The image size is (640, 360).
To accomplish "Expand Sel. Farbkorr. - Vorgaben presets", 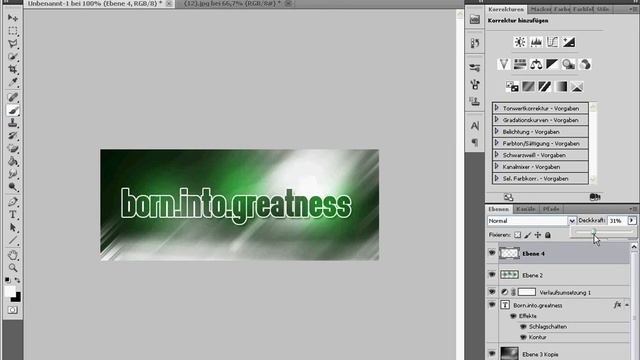I will pyautogui.click(x=497, y=178).
